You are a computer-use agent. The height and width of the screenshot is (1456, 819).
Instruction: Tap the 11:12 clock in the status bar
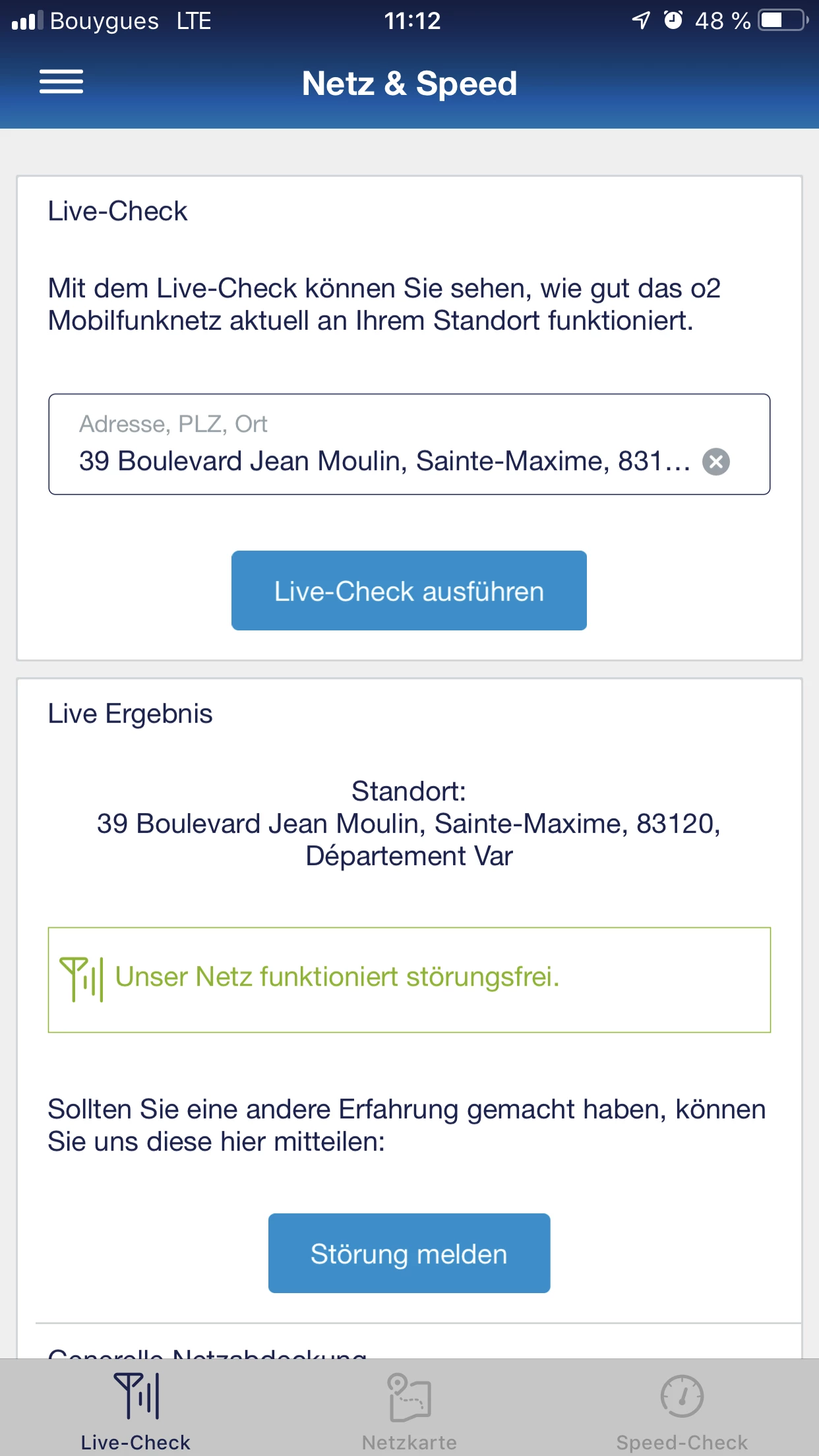[412, 21]
